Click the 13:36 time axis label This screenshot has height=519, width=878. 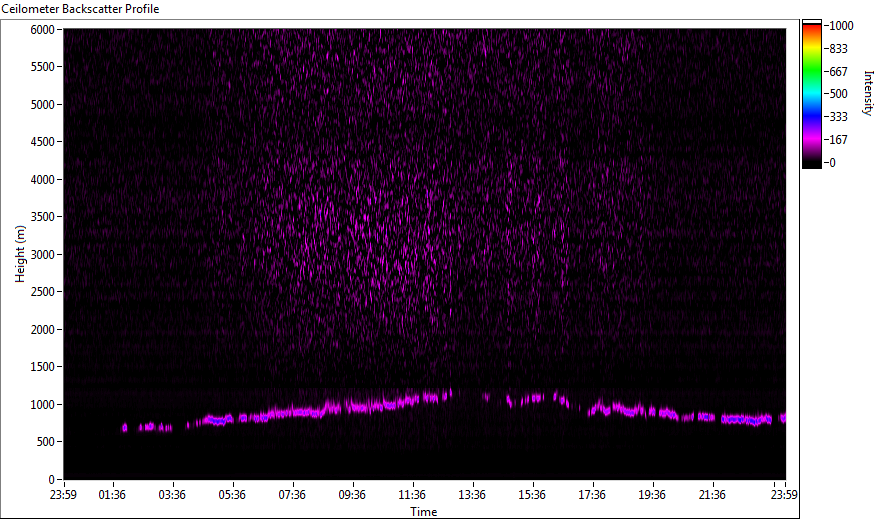tap(472, 495)
